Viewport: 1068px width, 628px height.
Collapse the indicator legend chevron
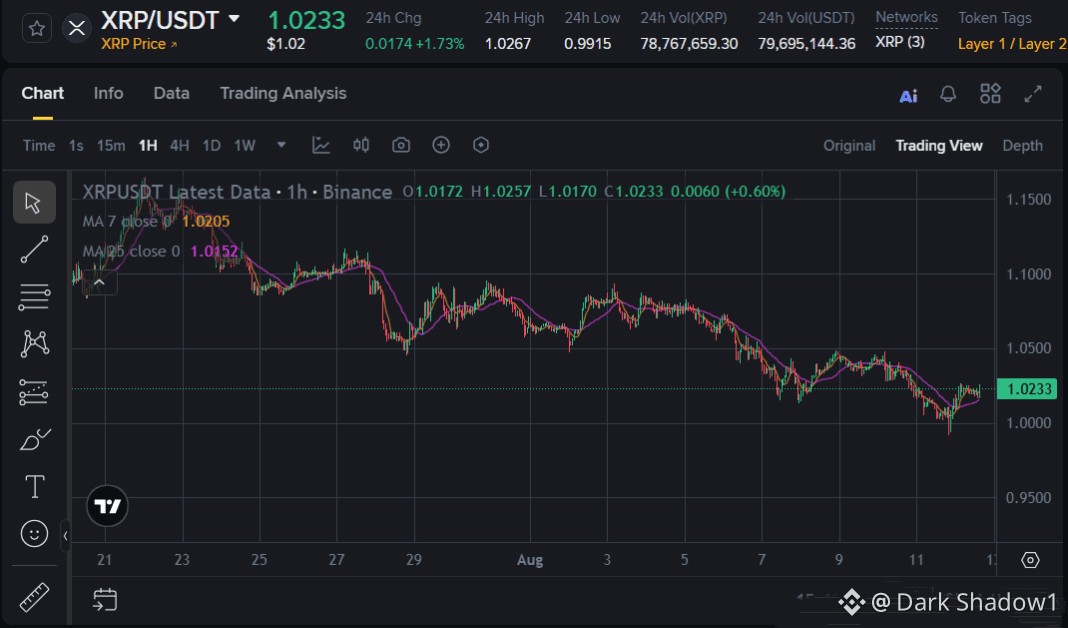click(99, 282)
